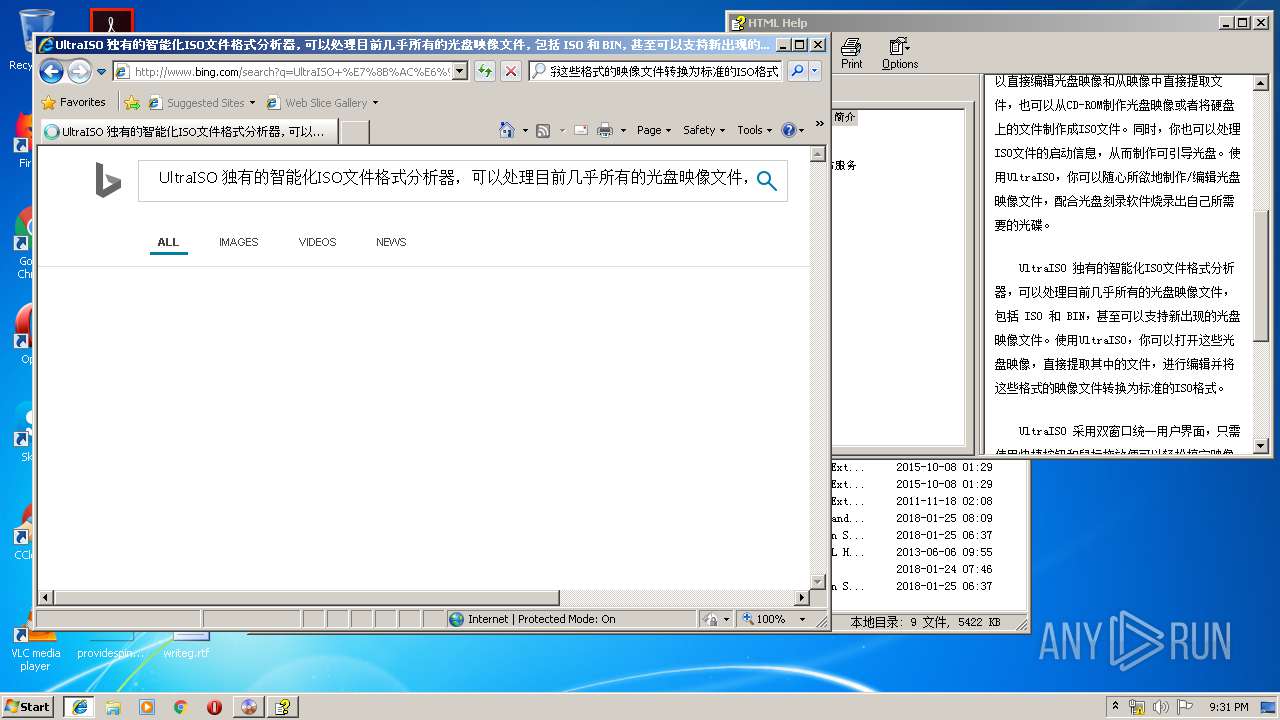Switch to the VIDEOS tab
The image size is (1280, 720).
pyautogui.click(x=317, y=242)
